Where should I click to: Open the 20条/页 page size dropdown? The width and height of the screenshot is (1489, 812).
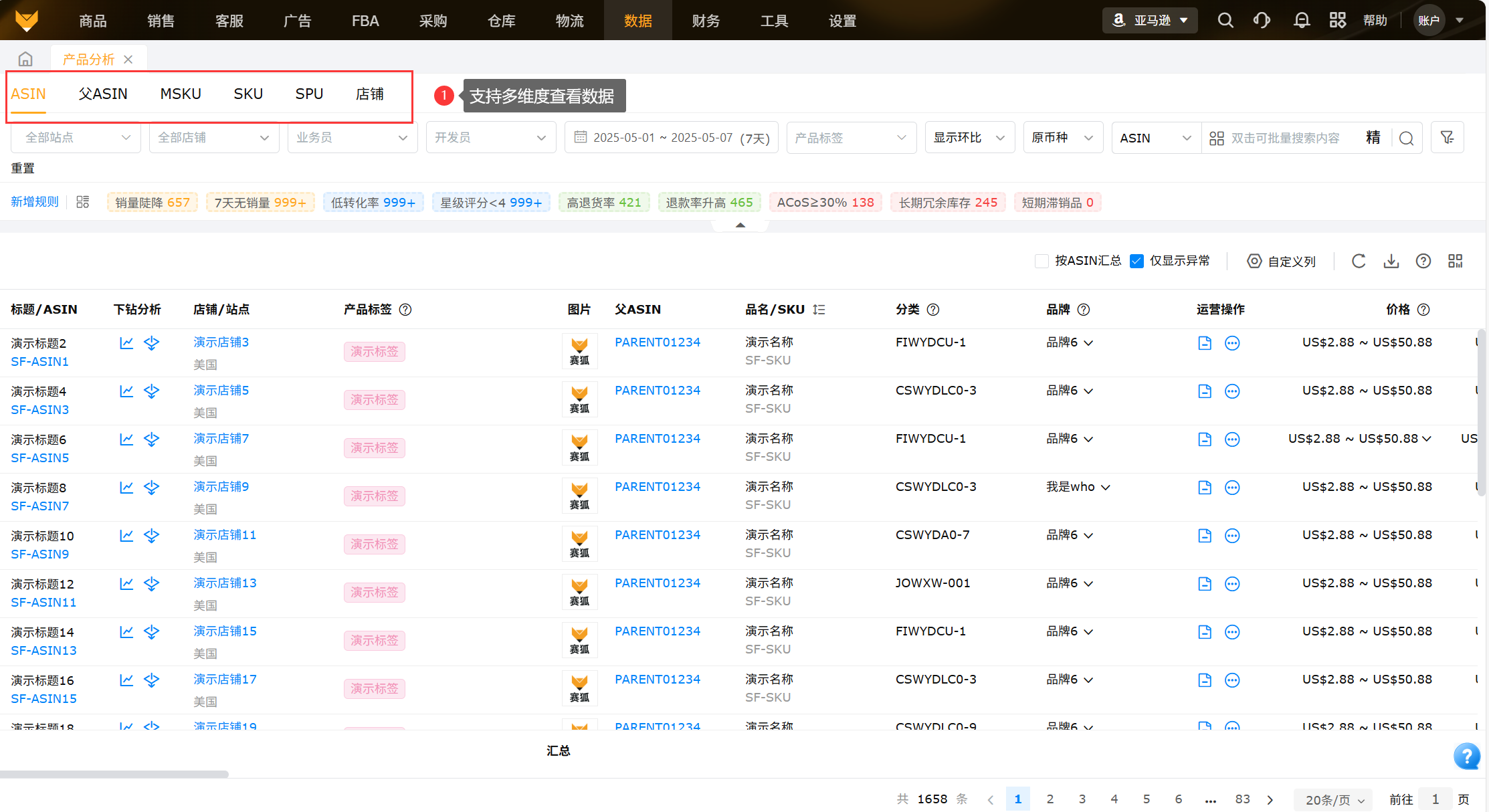(x=1334, y=799)
